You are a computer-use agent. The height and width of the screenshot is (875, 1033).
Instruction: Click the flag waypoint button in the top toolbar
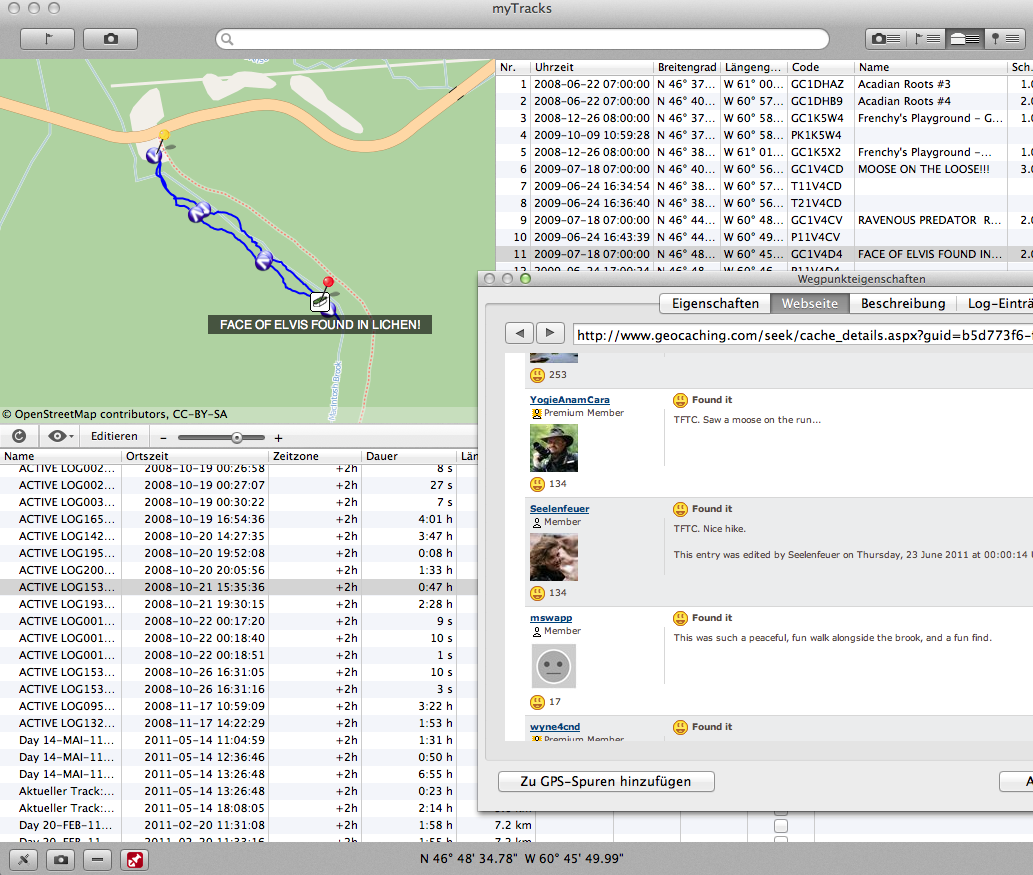coord(47,39)
